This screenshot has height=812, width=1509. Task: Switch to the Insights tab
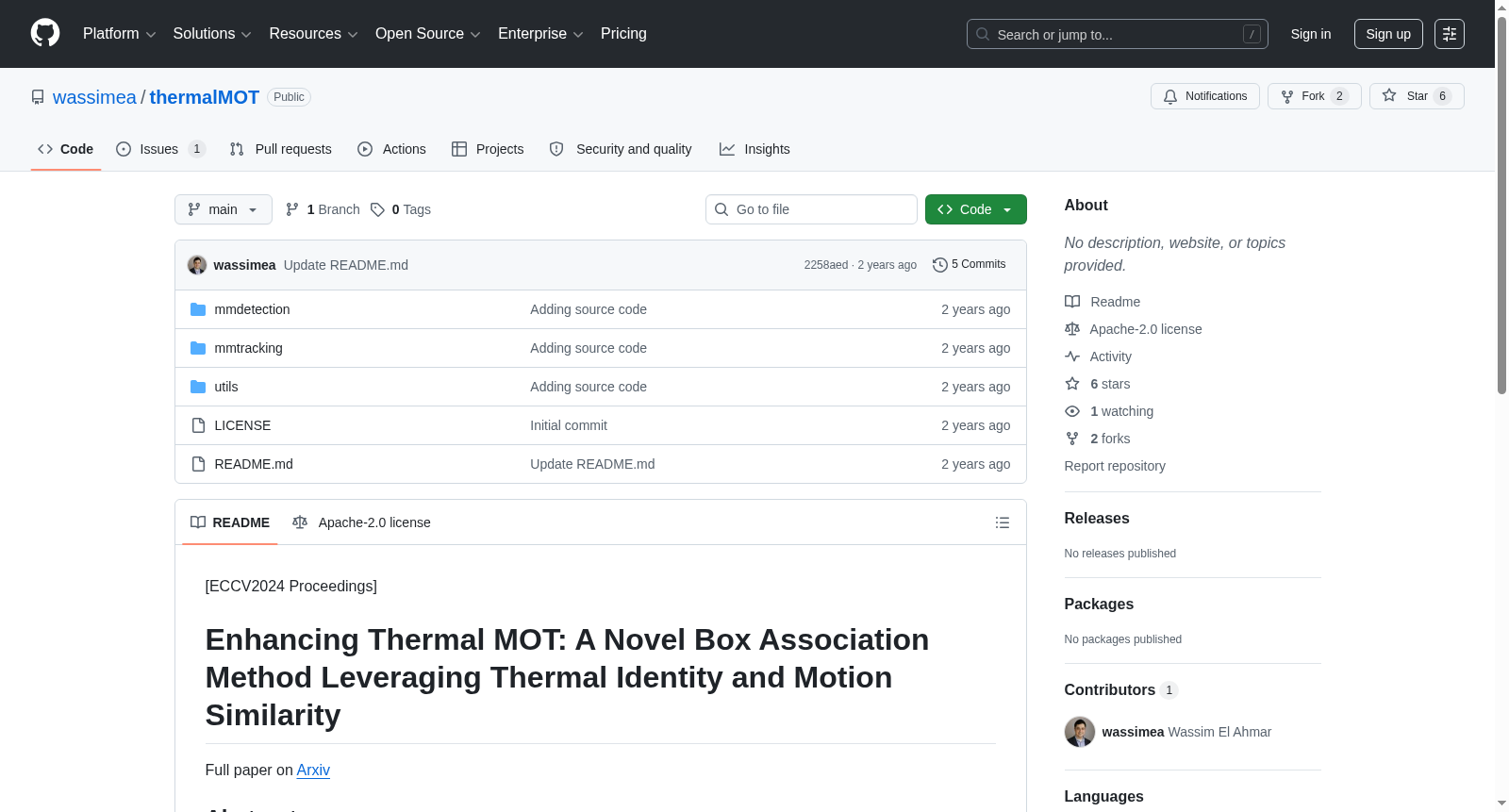click(754, 149)
